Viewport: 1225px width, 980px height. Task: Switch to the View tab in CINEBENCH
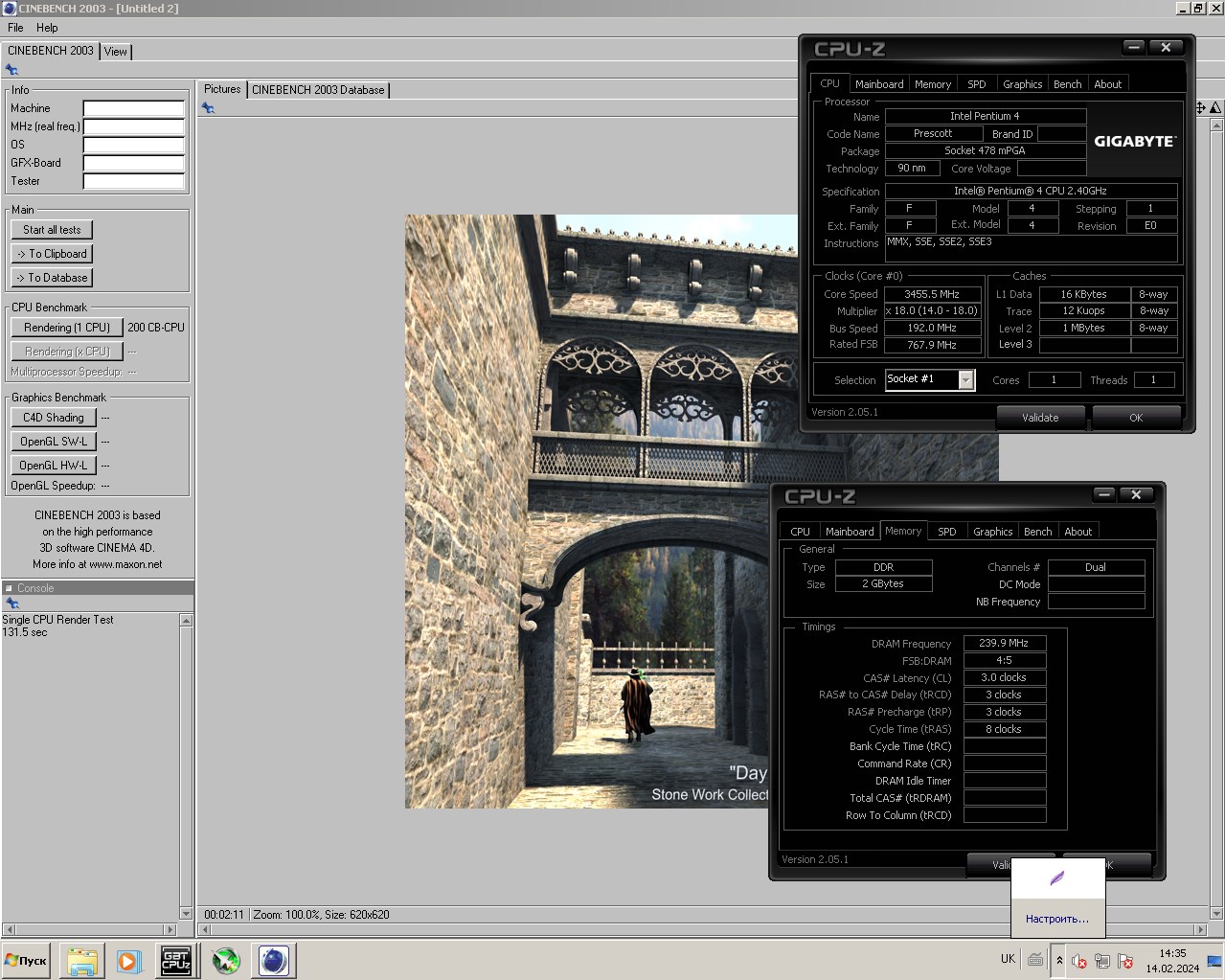click(x=116, y=52)
